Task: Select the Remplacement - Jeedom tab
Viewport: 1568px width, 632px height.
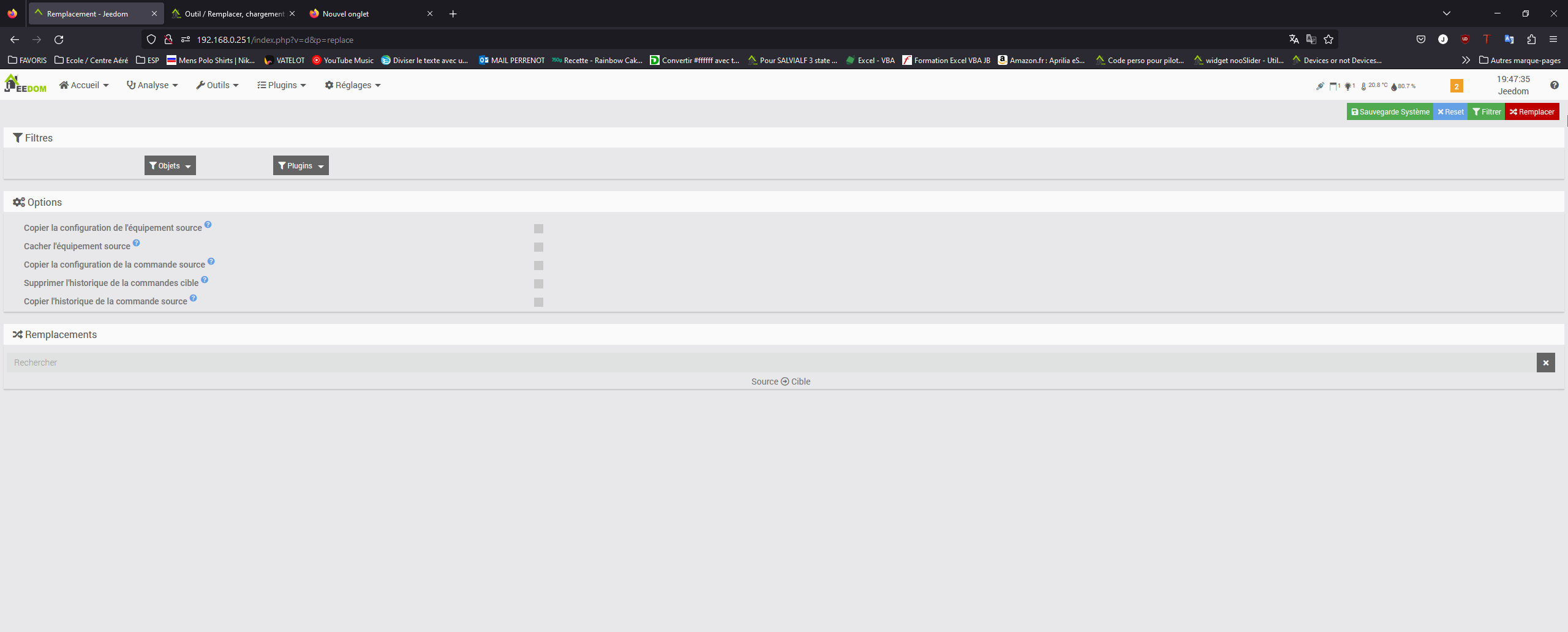Action: (96, 13)
